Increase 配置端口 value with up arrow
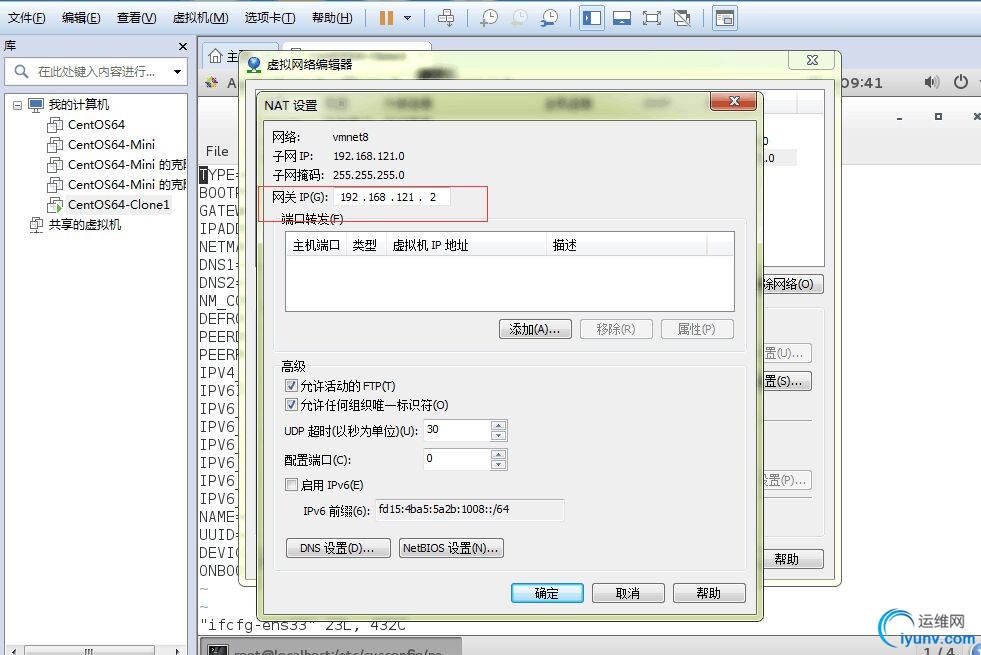The width and height of the screenshot is (981, 655). pos(499,454)
